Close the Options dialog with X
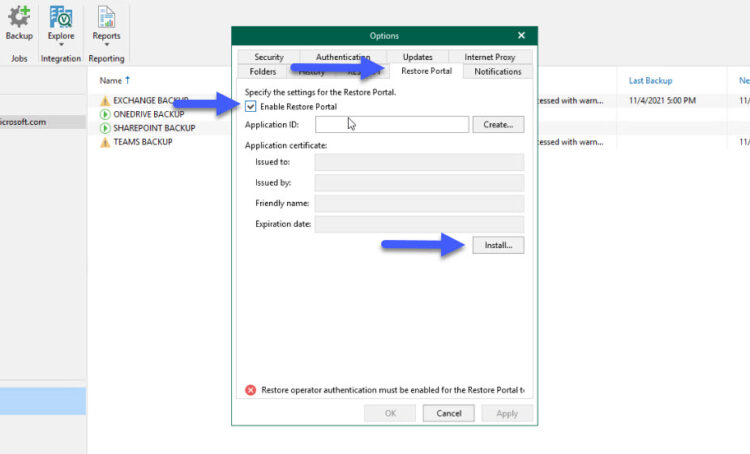 click(x=521, y=35)
